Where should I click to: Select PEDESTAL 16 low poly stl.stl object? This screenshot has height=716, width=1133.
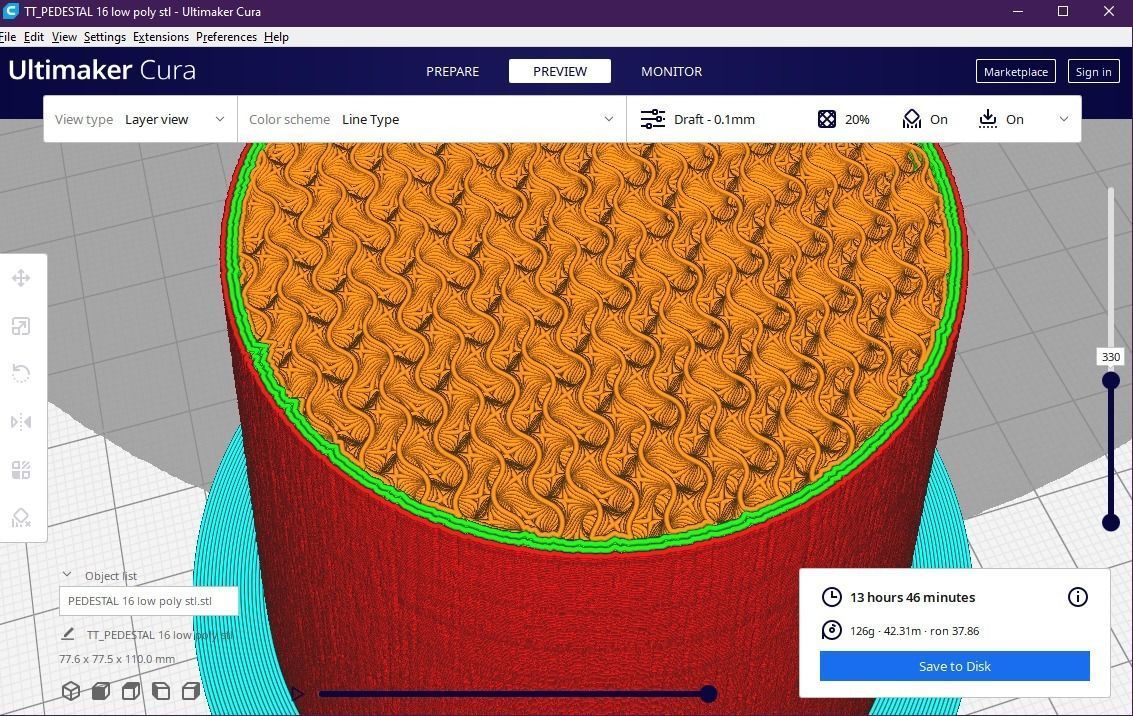148,601
